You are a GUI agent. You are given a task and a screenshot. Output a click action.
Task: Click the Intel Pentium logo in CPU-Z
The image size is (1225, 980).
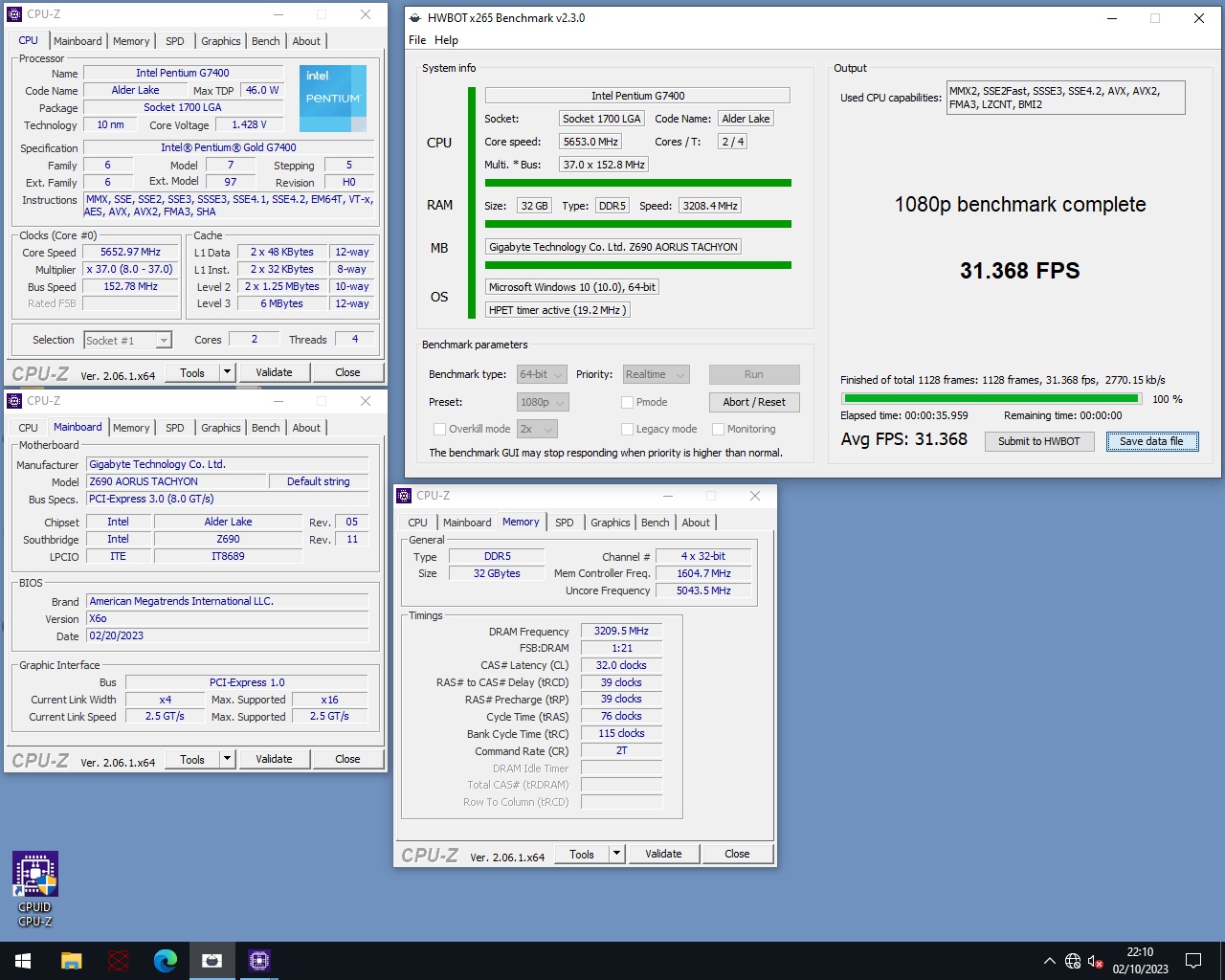click(x=333, y=99)
